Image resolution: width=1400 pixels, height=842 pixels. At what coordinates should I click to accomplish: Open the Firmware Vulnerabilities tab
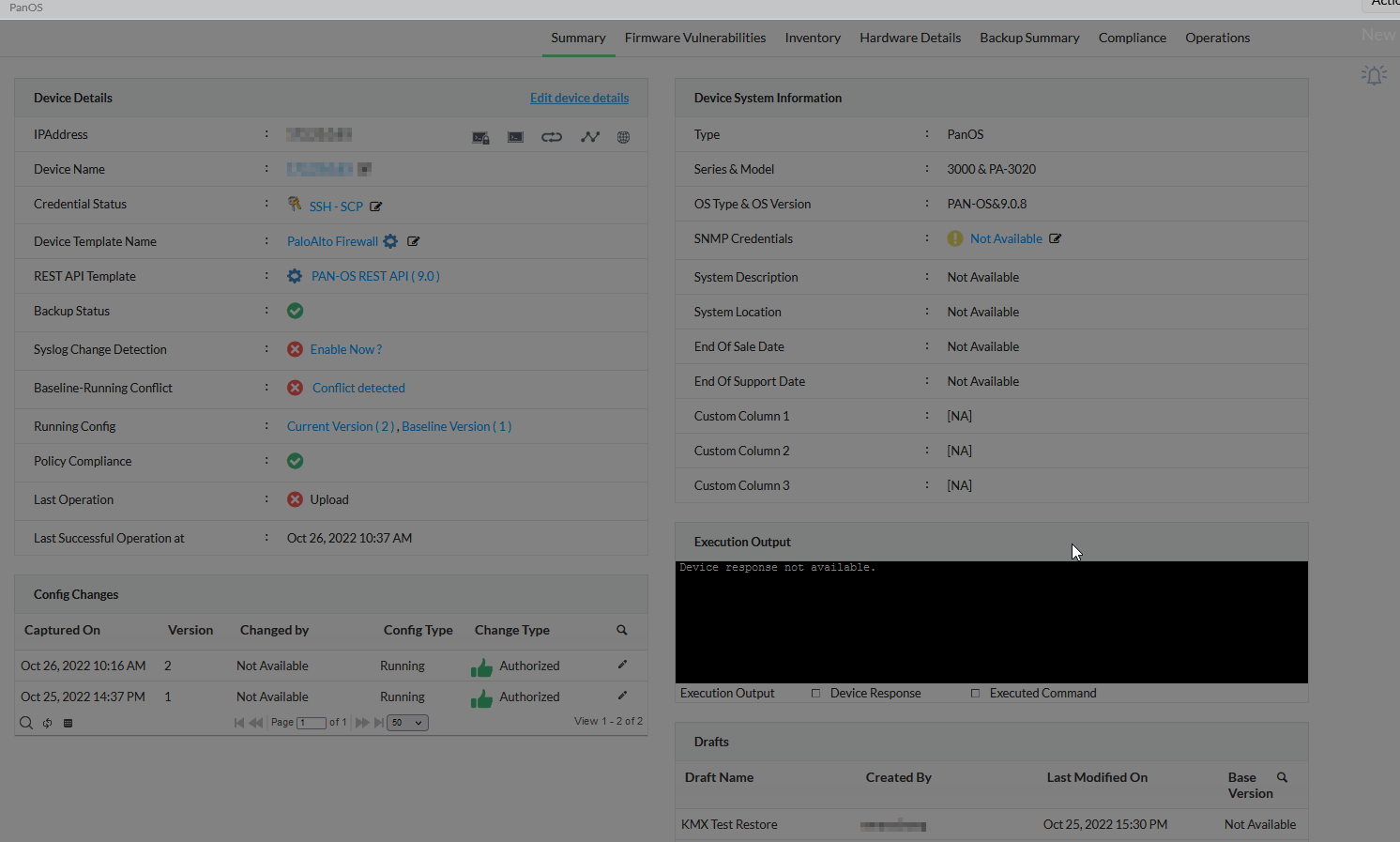[695, 38]
